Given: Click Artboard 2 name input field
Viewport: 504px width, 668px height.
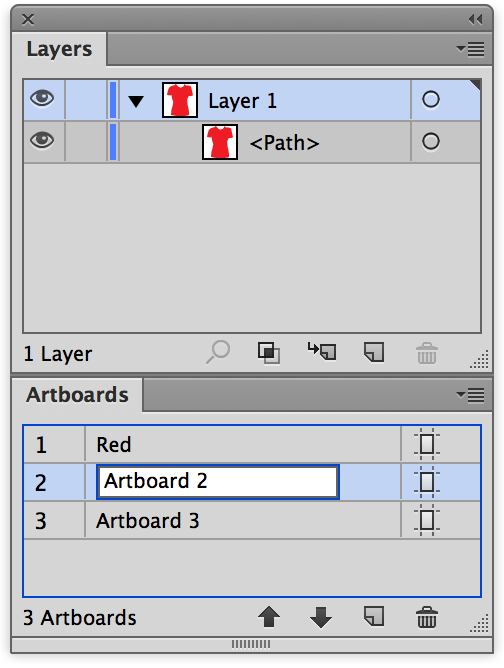Looking at the screenshot, I should [x=218, y=482].
